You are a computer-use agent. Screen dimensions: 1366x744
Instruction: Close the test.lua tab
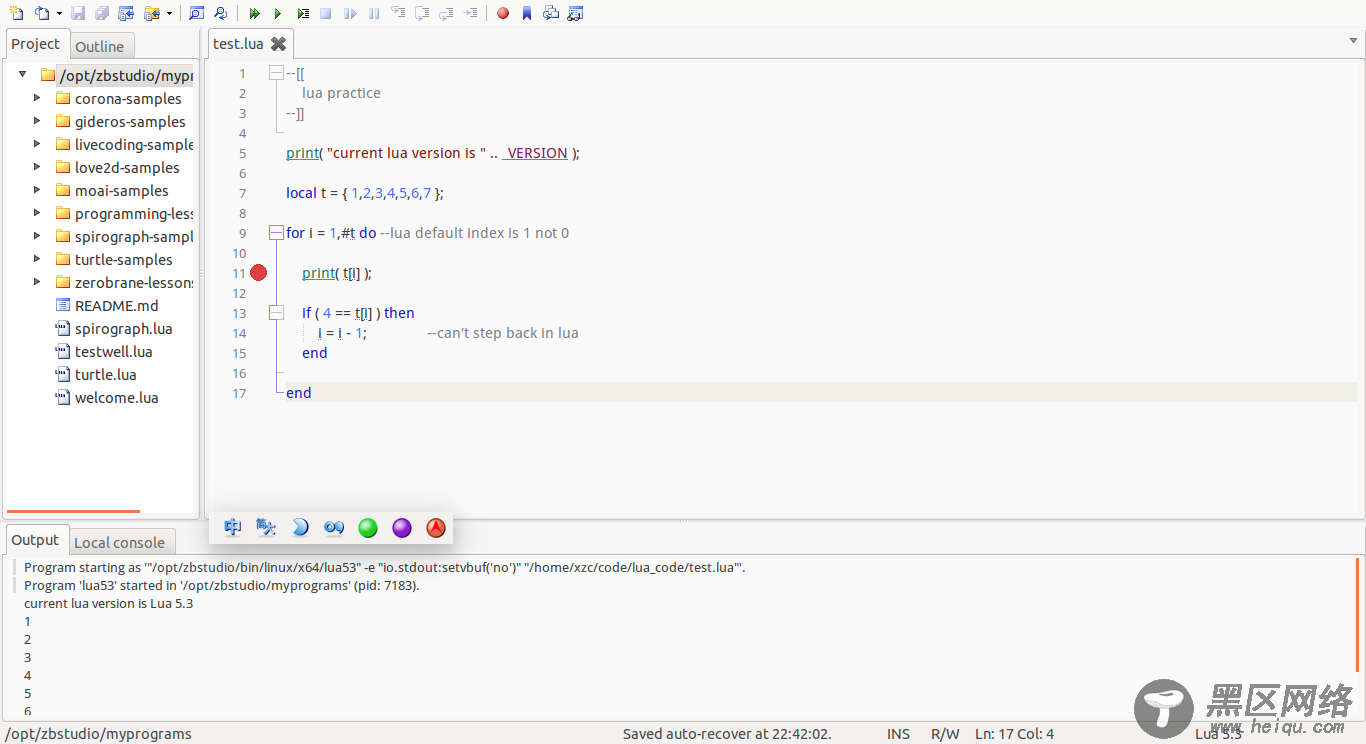pos(279,44)
